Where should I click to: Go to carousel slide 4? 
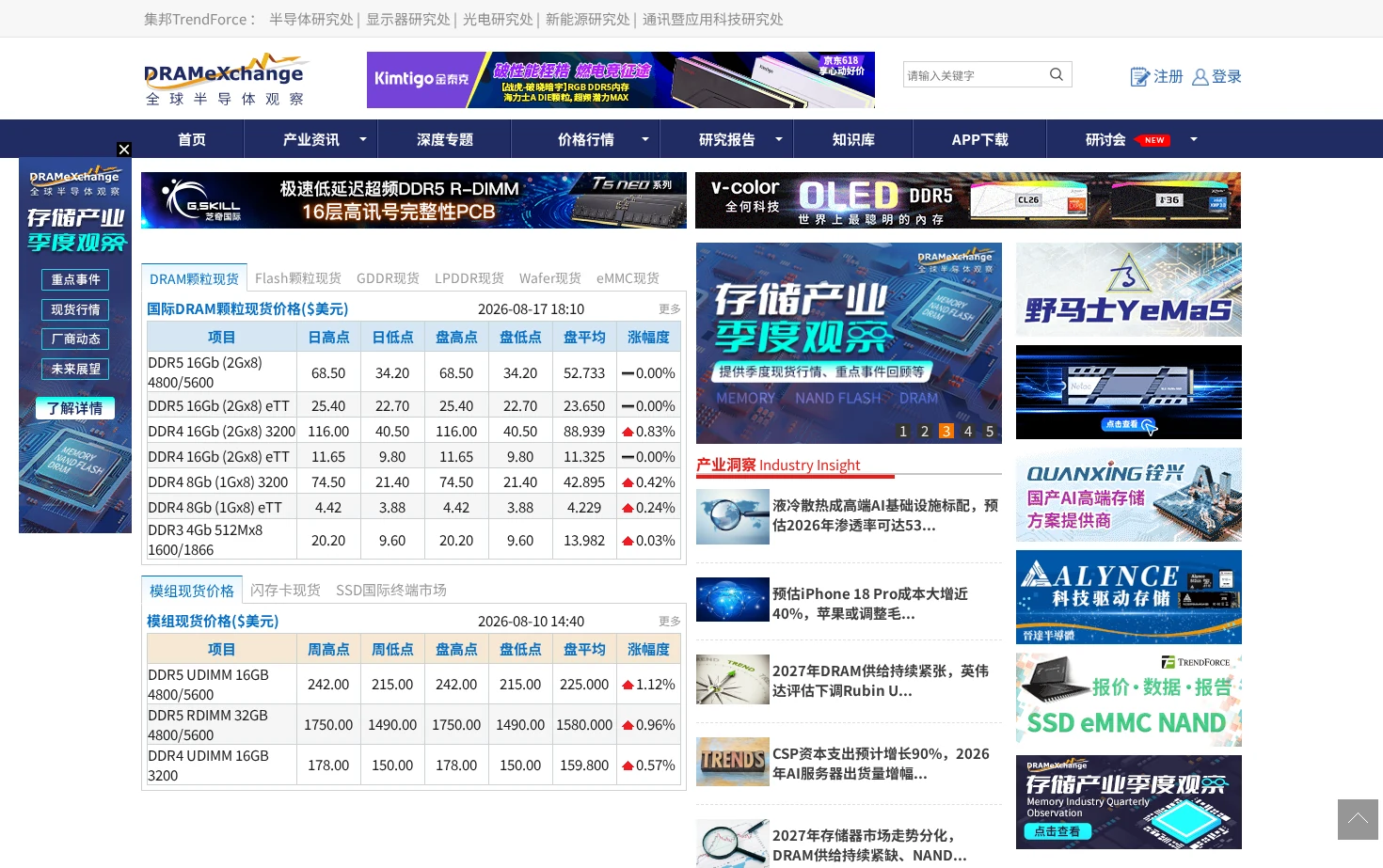[968, 431]
